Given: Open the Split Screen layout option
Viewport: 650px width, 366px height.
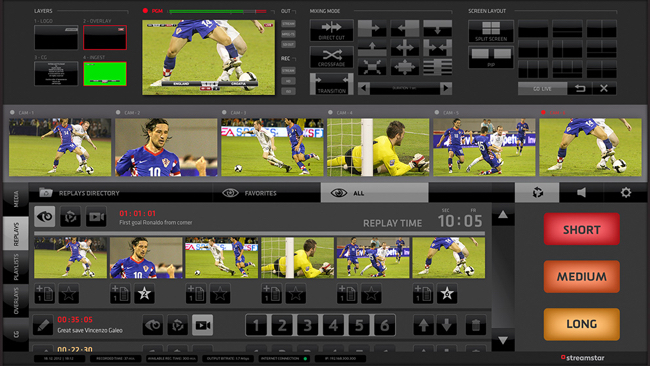Looking at the screenshot, I should coord(491,31).
